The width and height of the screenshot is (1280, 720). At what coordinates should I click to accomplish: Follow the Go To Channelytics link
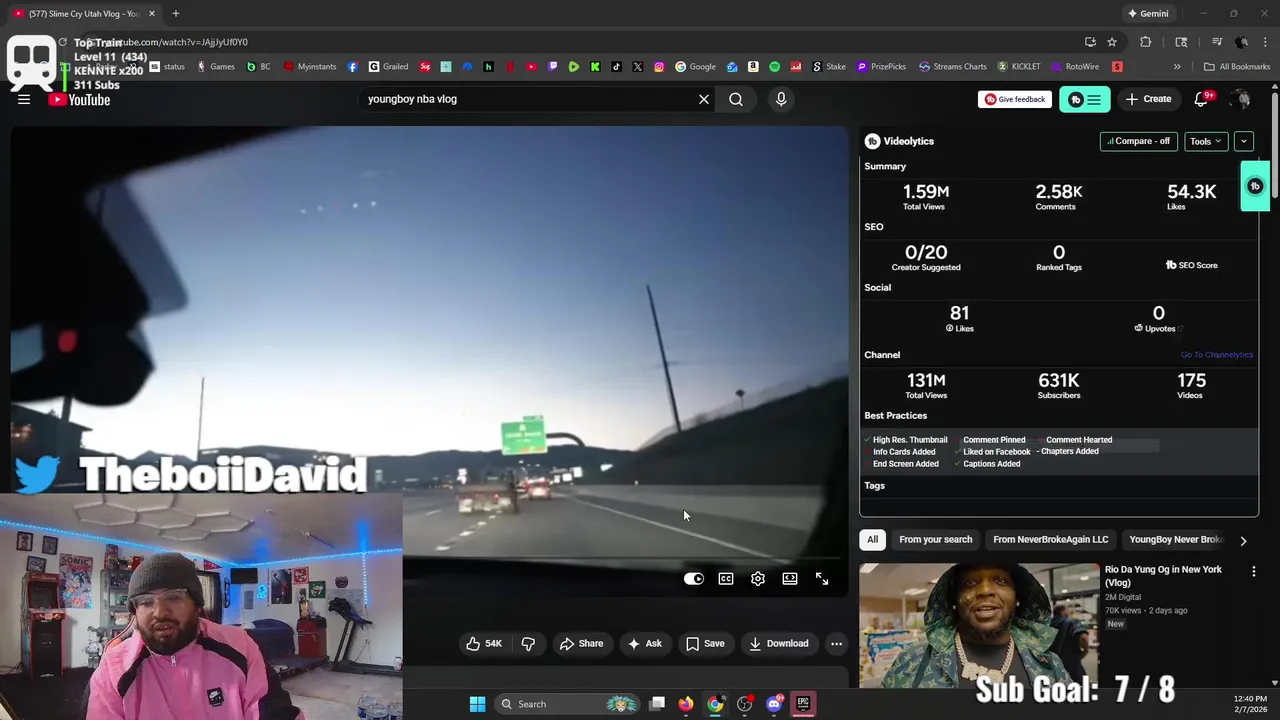1216,355
